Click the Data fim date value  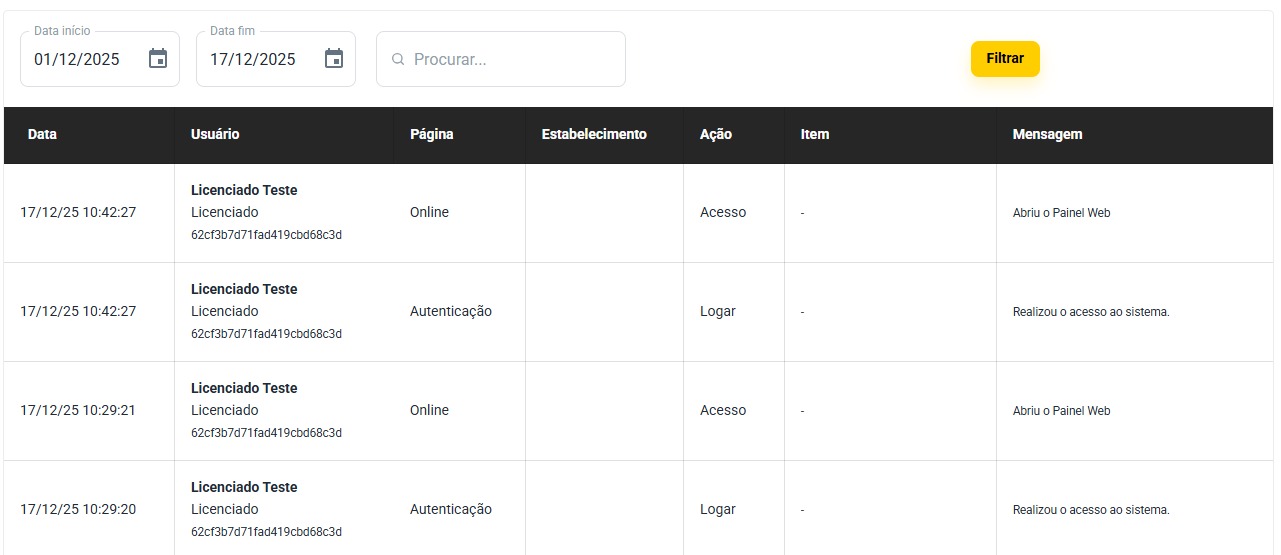click(x=254, y=60)
